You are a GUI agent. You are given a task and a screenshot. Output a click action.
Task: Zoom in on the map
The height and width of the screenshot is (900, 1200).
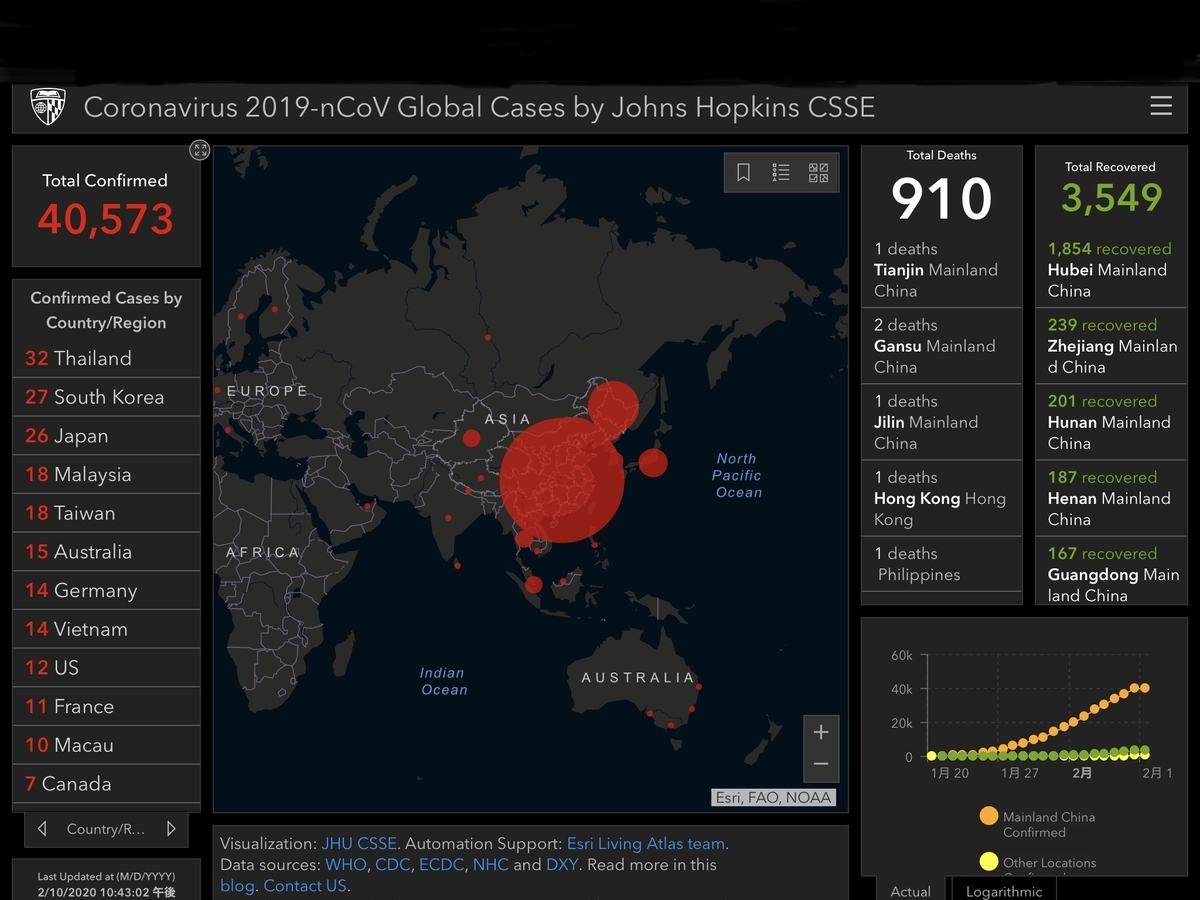(x=821, y=732)
